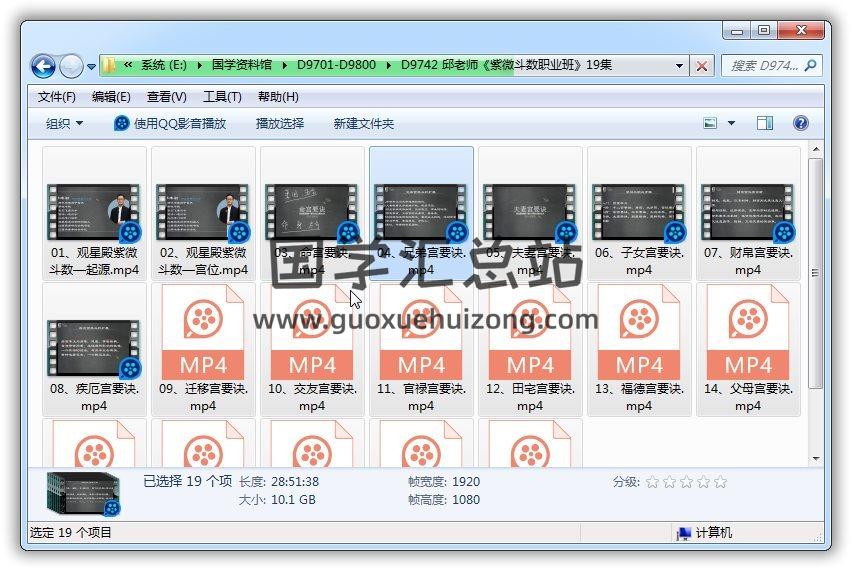Select MP4 file icon 14、父母宫要诀
The image size is (852, 571).
[748, 332]
